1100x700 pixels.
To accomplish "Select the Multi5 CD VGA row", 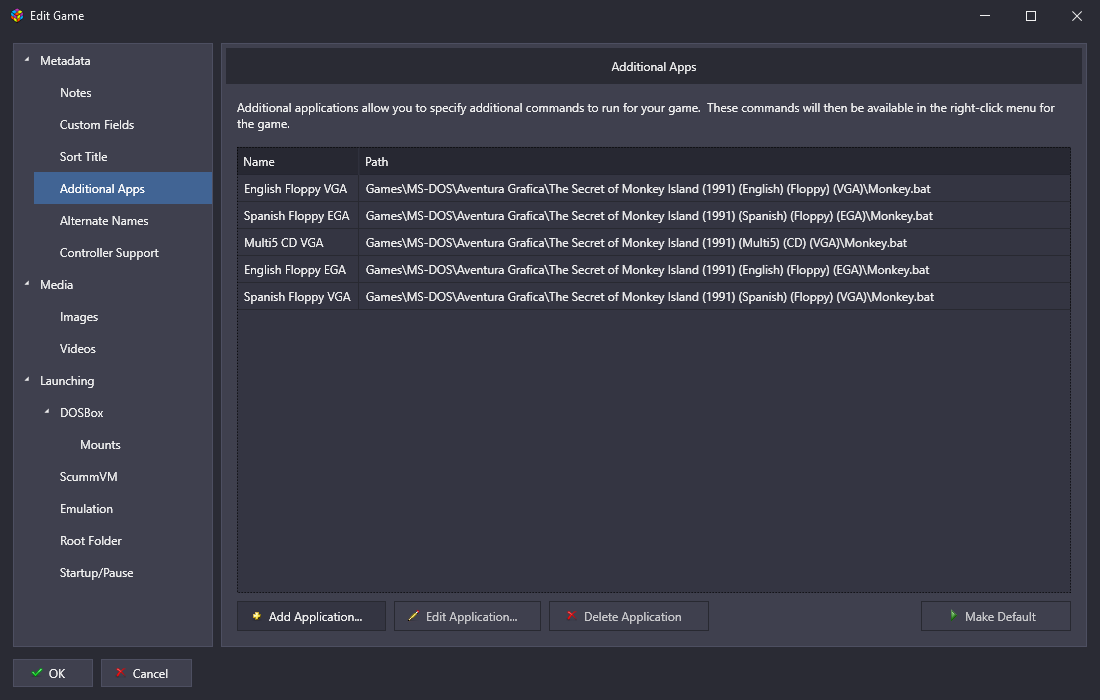I will [x=654, y=243].
